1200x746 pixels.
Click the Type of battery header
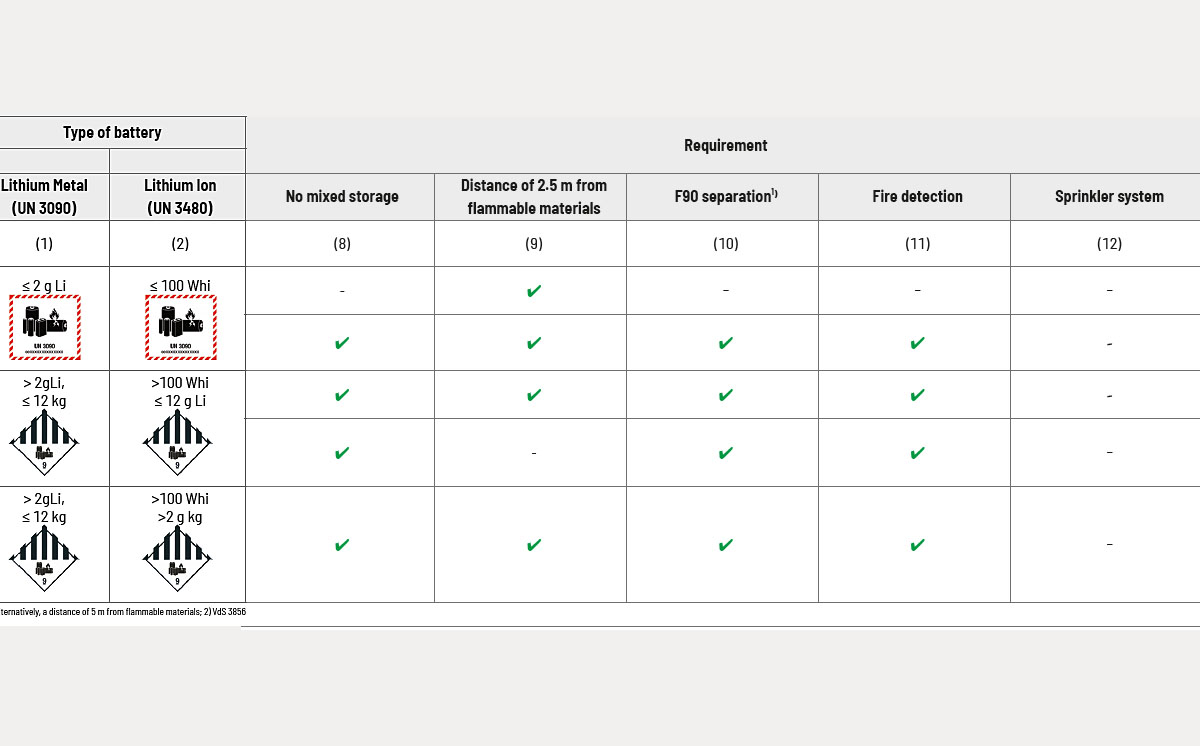click(x=112, y=132)
